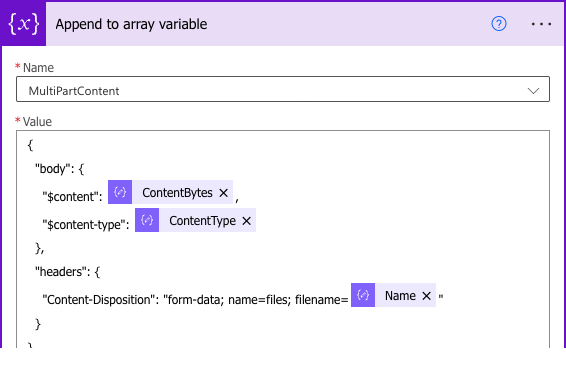Select the Name token in filename
Viewport: 566px width, 378px height.
point(400,296)
